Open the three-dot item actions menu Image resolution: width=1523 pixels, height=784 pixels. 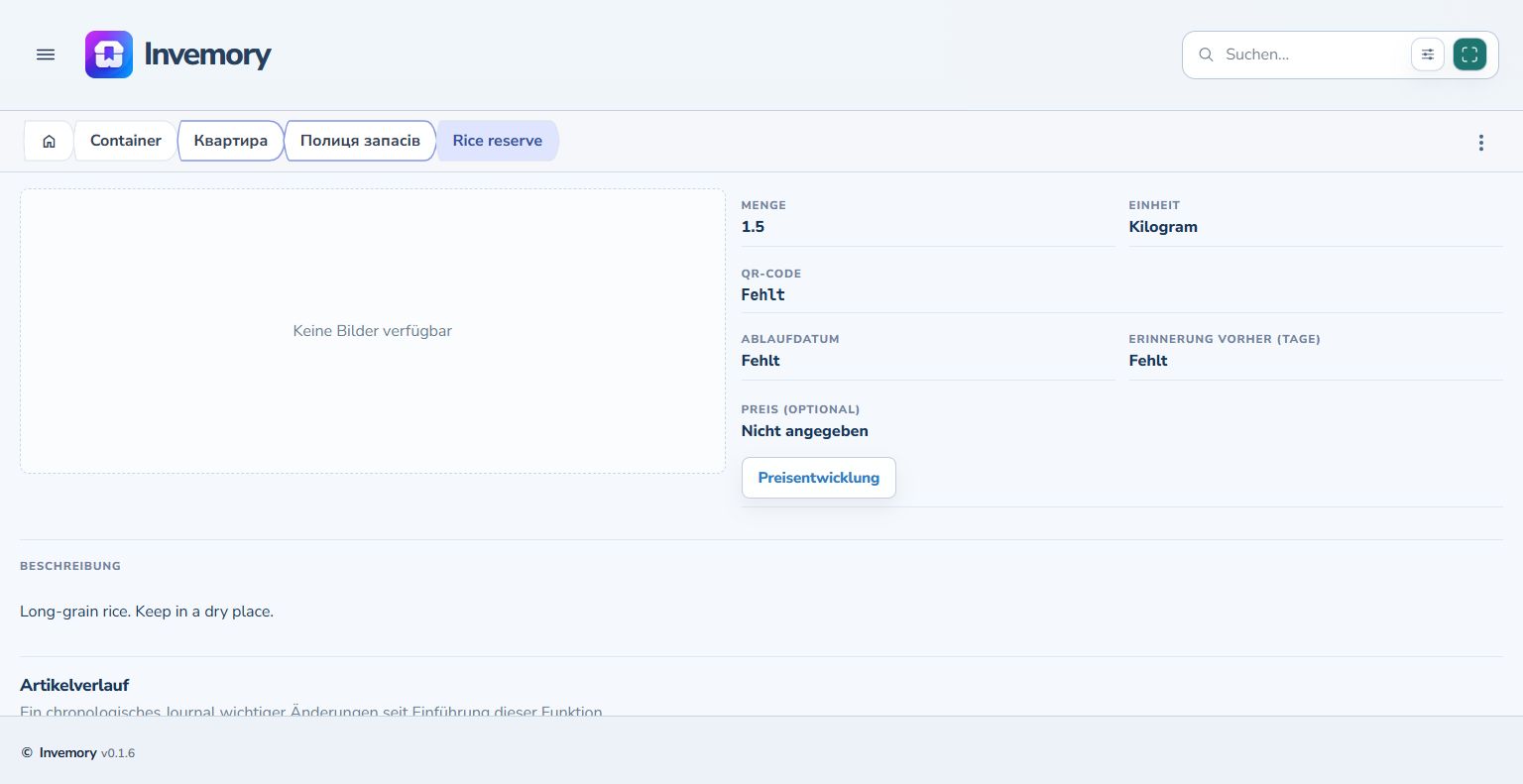(x=1481, y=143)
